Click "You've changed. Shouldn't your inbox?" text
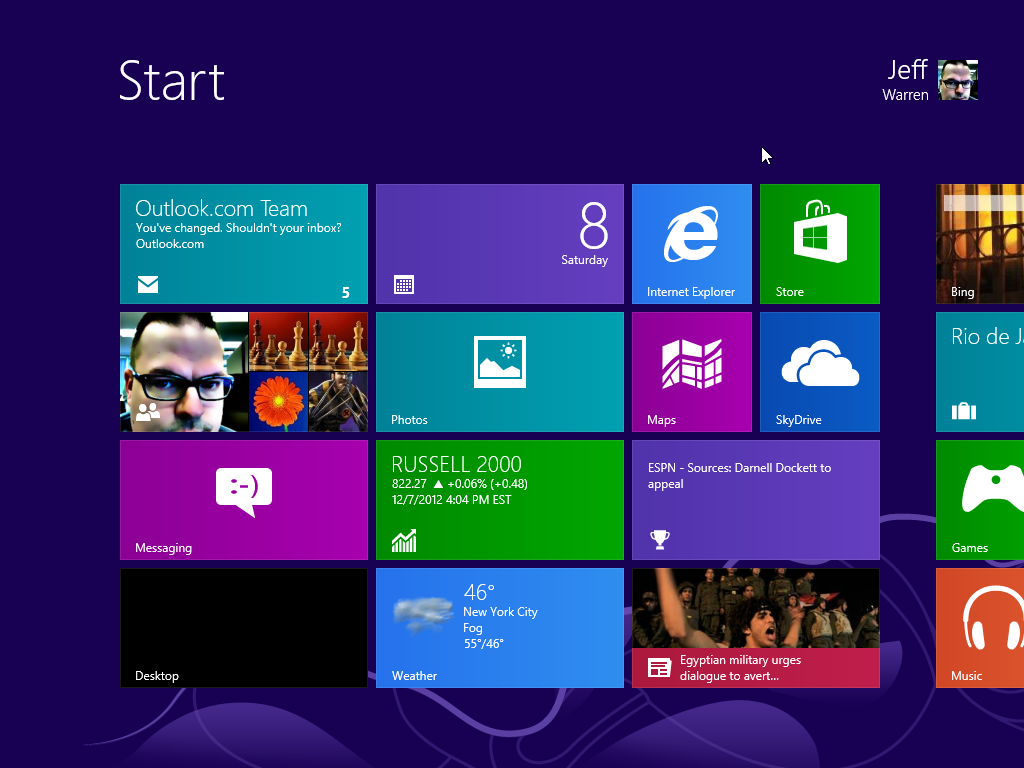The height and width of the screenshot is (768, 1024). pyautogui.click(x=238, y=228)
